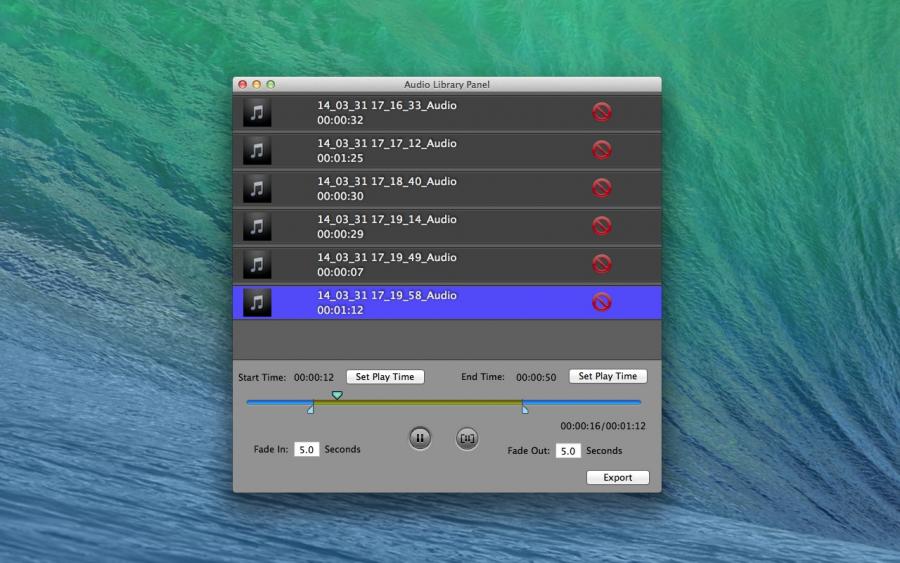Close the Audio Library Panel window

tap(243, 84)
